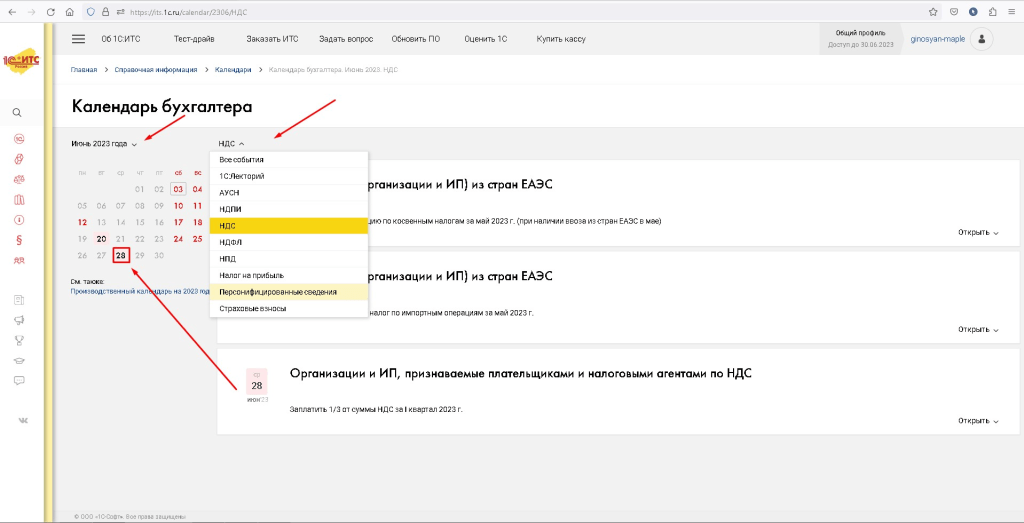
Task: Select НДФЛ in the filter list
Action: pyautogui.click(x=230, y=242)
